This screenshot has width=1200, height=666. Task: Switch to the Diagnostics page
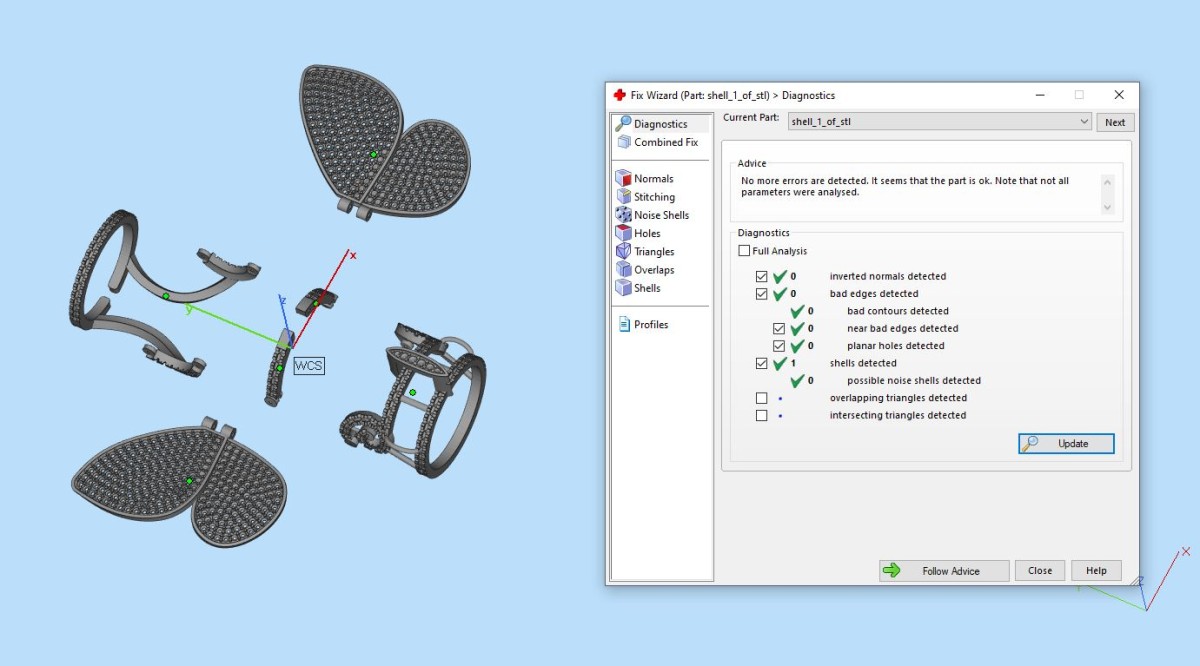[x=660, y=124]
